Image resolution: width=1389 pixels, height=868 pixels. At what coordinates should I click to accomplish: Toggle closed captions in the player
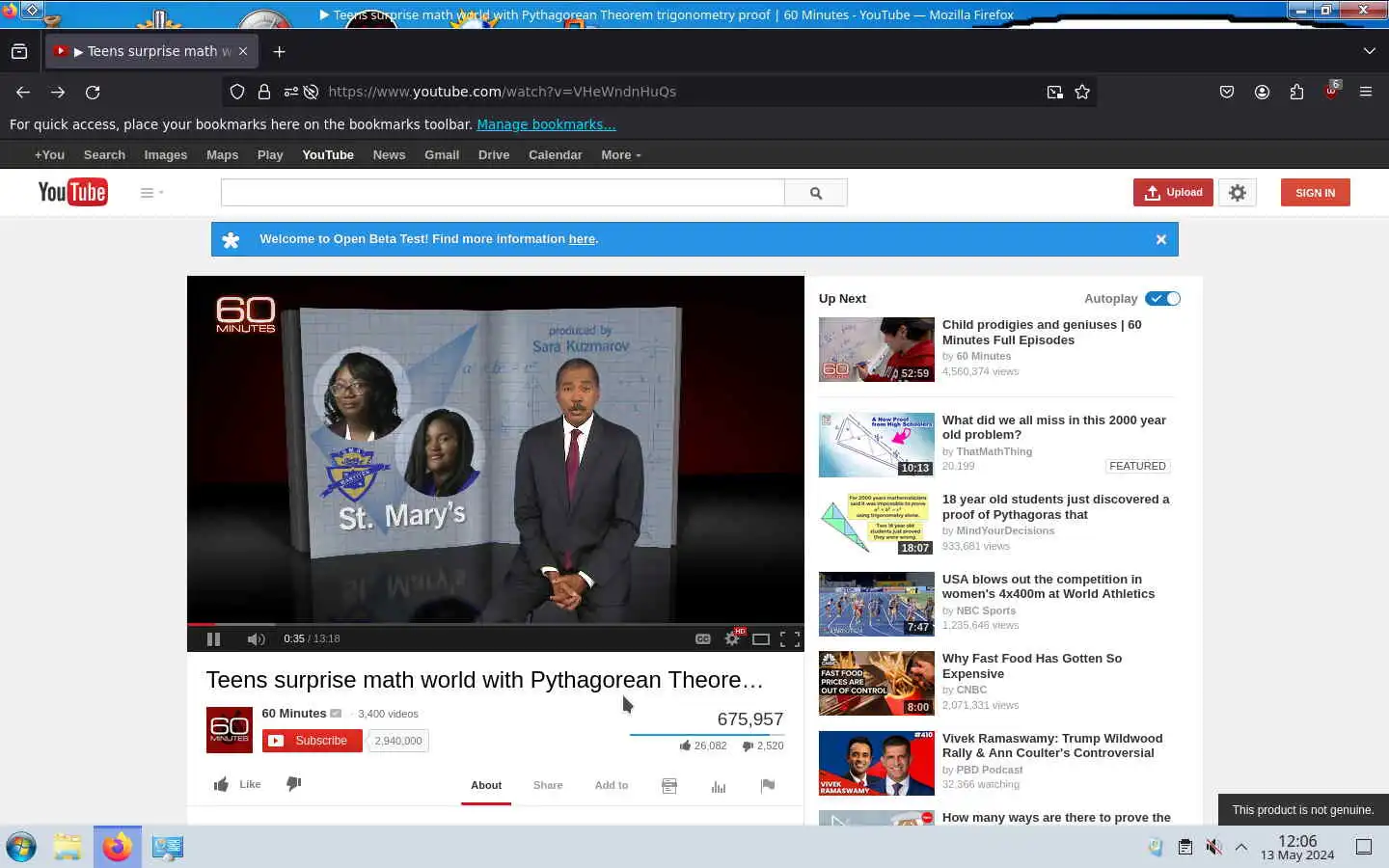pos(703,638)
